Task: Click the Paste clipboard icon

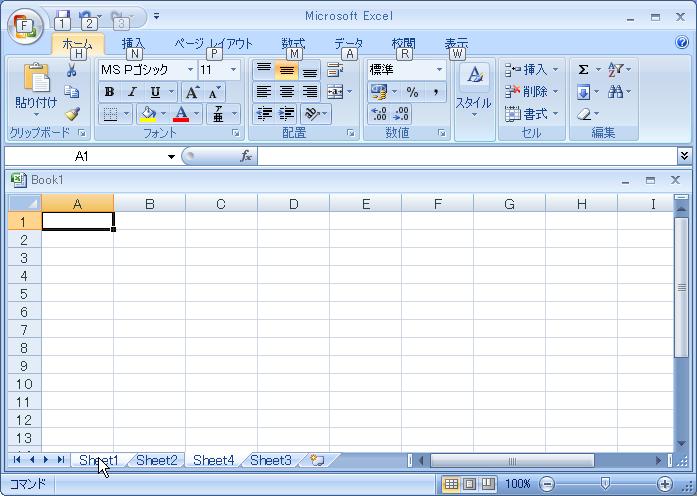Action: coord(36,78)
